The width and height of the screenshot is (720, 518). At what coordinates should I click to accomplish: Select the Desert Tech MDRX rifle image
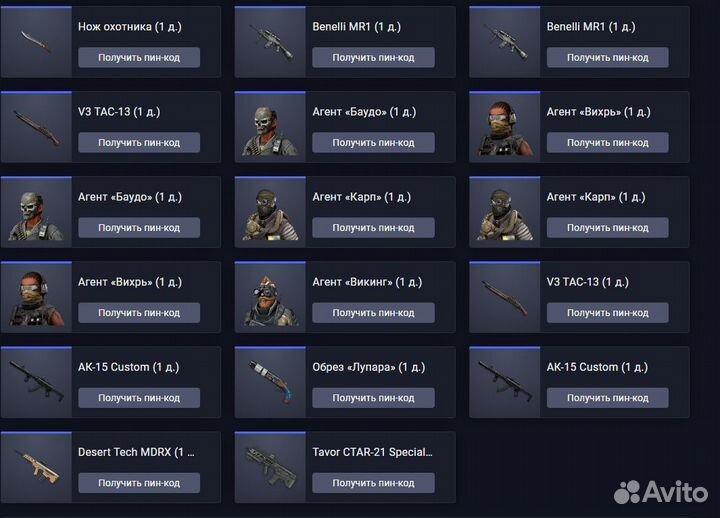(x=36, y=467)
